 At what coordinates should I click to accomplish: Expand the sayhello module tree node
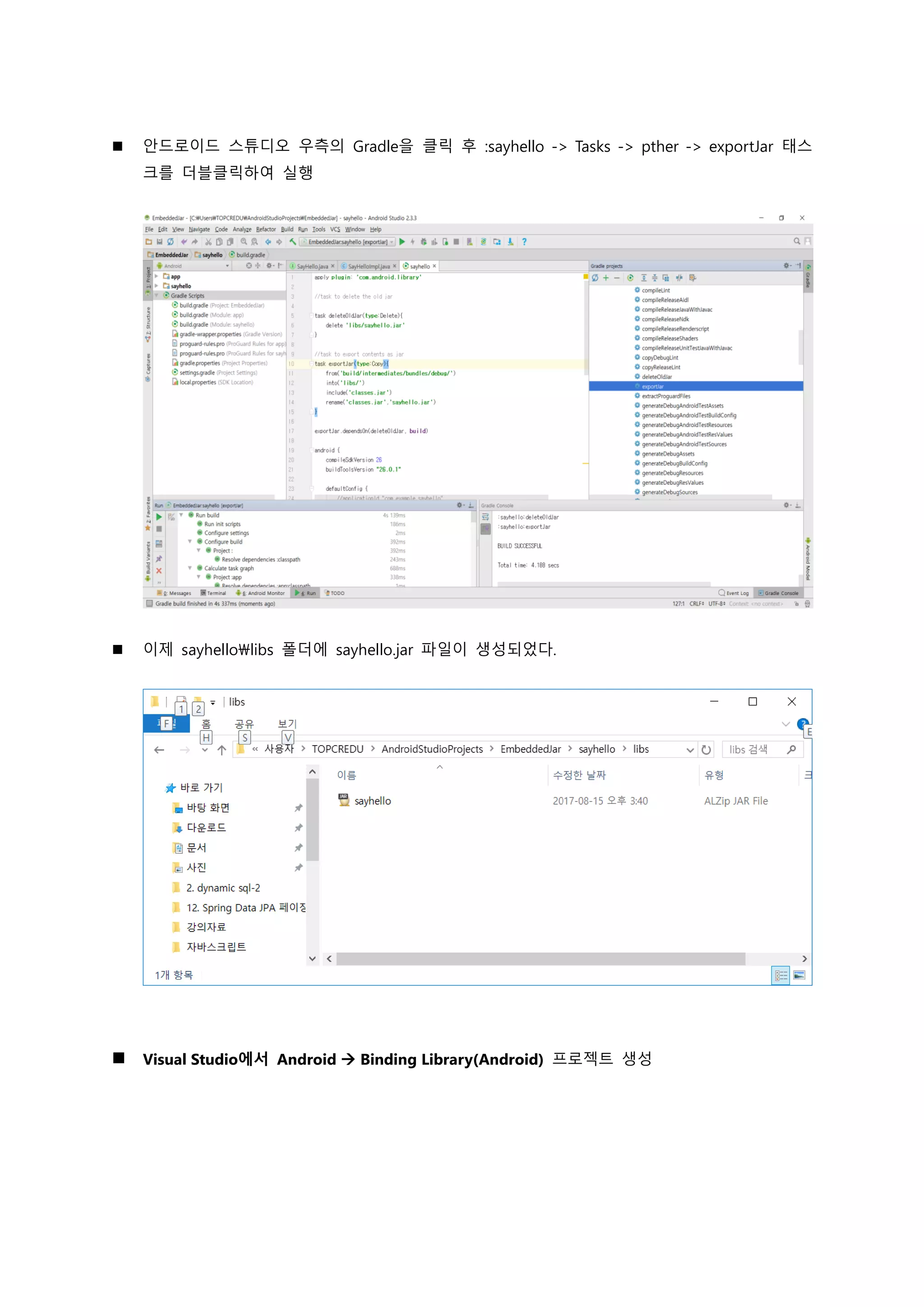coord(157,286)
